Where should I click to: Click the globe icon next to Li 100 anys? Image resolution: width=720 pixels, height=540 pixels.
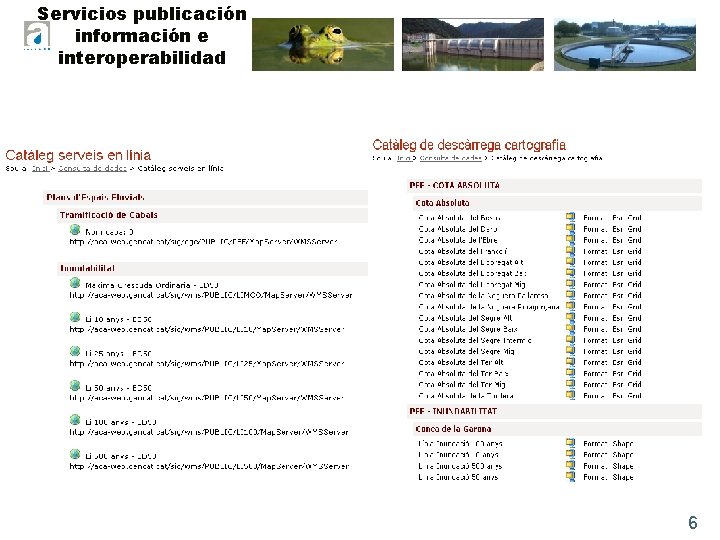point(75,420)
